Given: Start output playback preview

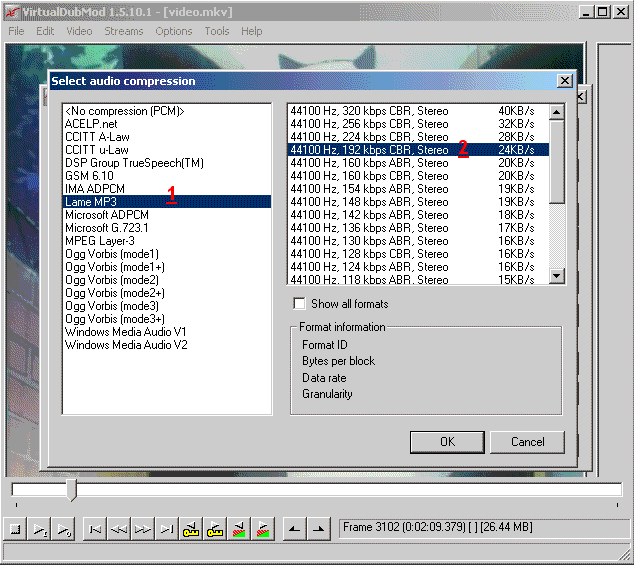Looking at the screenshot, I should click(63, 529).
